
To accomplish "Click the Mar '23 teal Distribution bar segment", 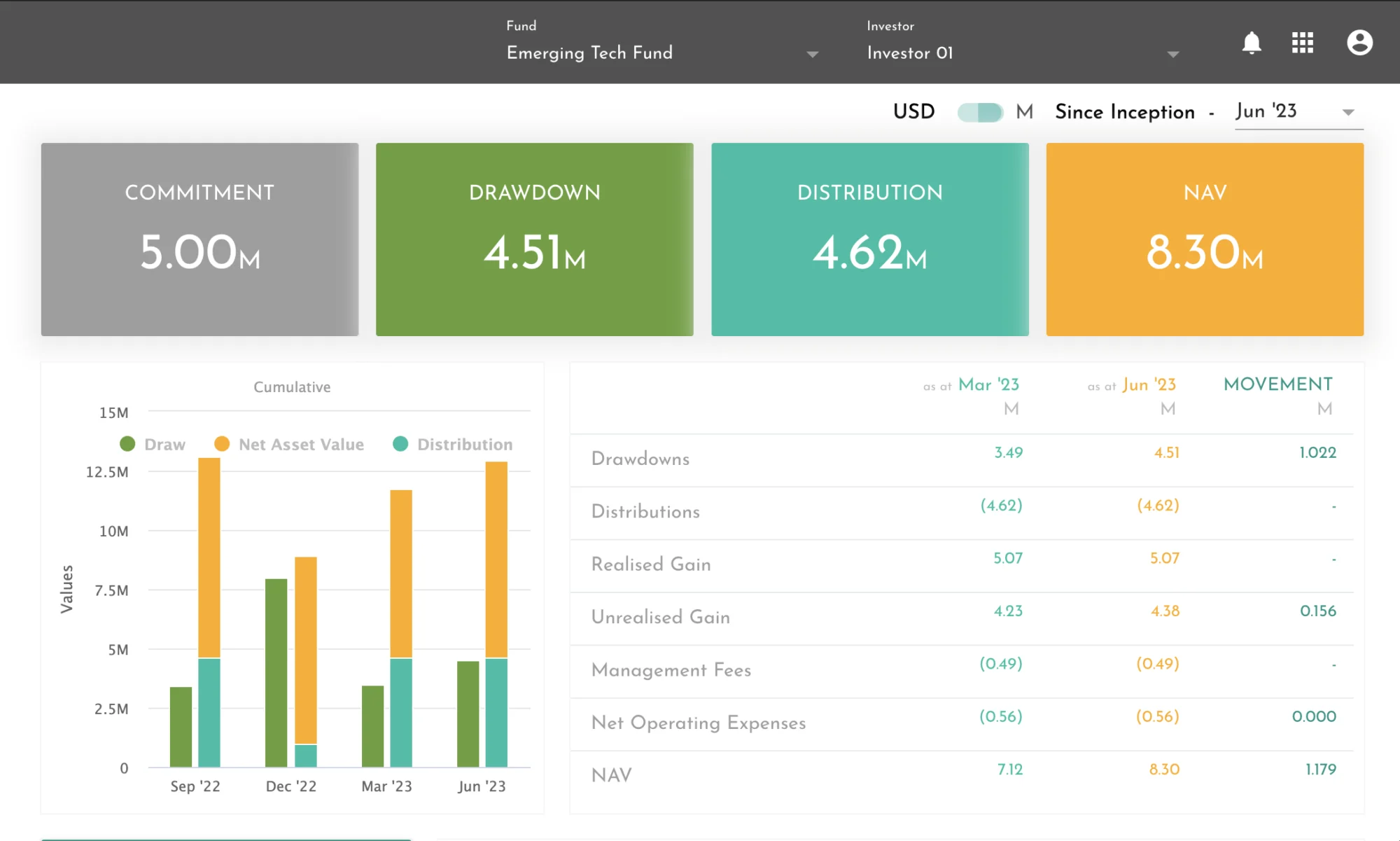I will click(401, 713).
